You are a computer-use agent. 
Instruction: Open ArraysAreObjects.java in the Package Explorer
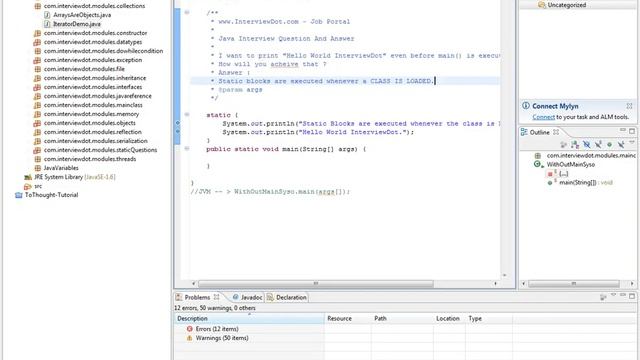coord(82,15)
